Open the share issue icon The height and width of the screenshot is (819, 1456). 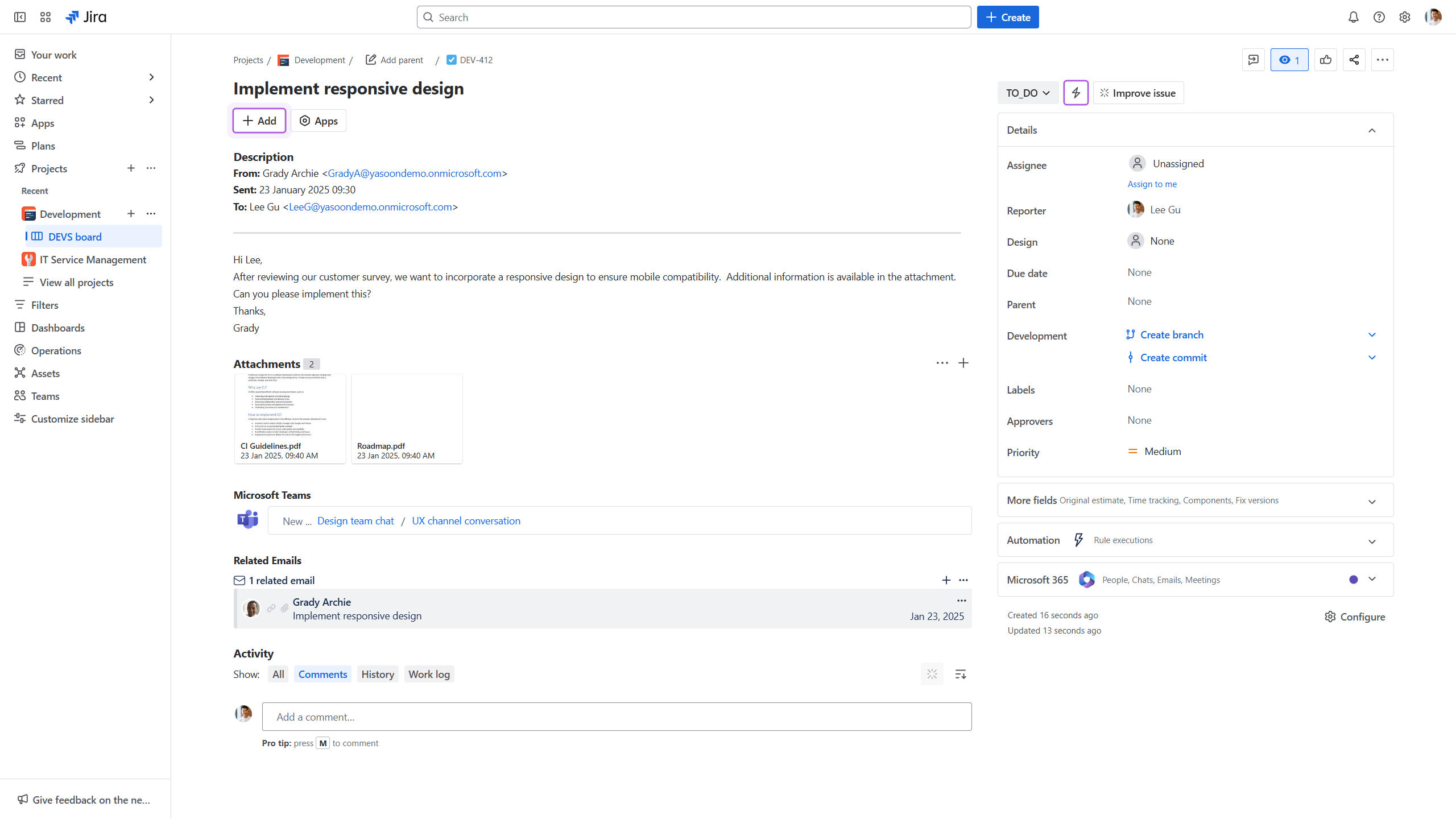pos(1354,60)
